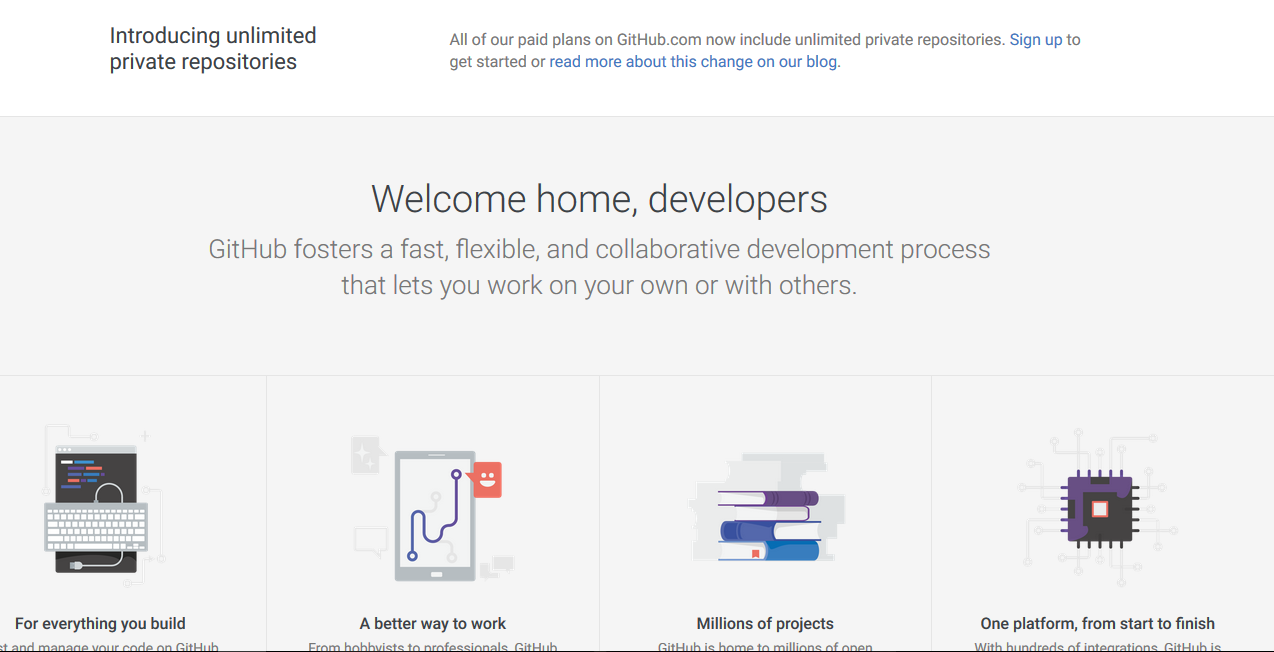
Task: Click the Millions of projects title
Action: 765,623
